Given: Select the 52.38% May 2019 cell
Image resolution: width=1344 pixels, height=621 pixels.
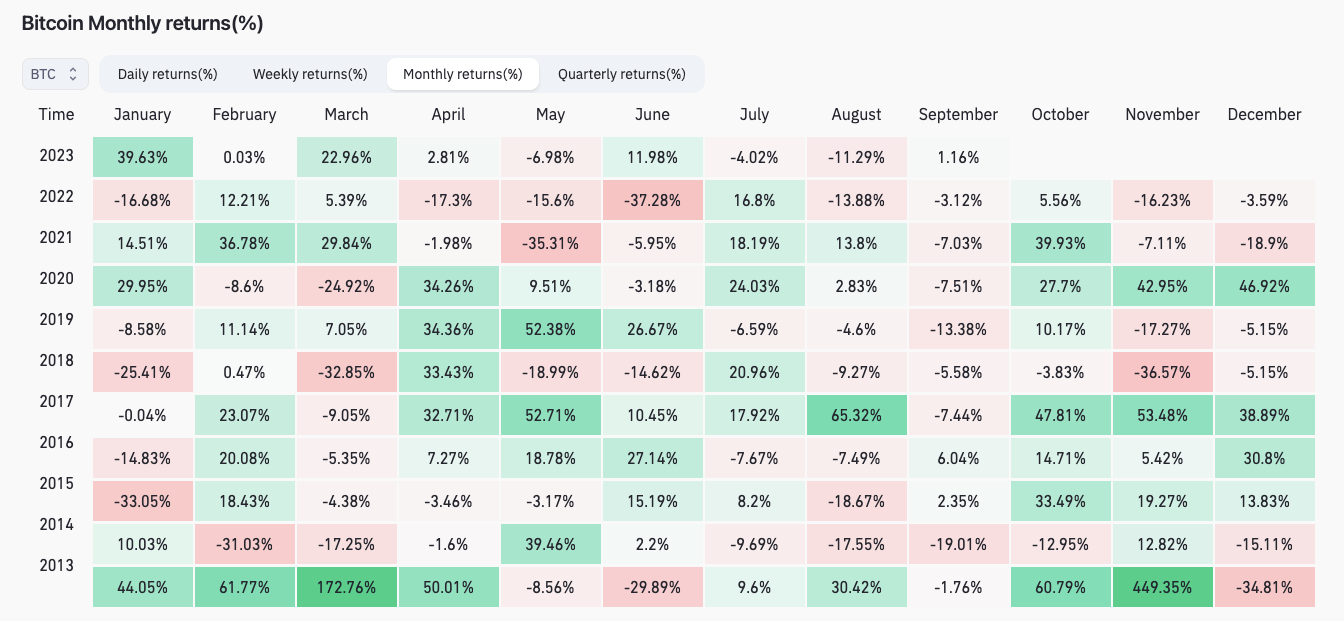Looking at the screenshot, I should coord(550,328).
